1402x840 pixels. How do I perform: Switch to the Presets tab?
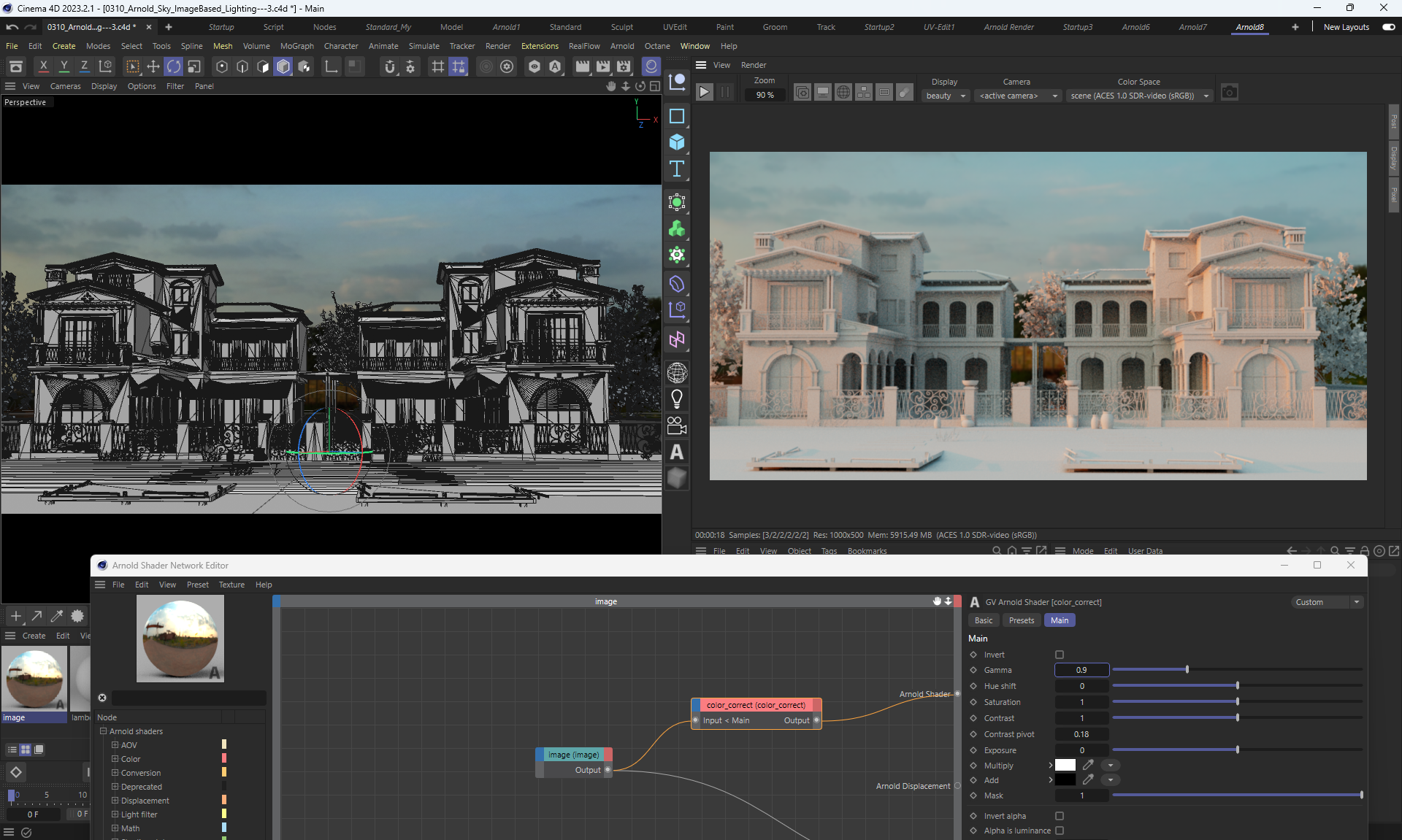tap(1021, 620)
